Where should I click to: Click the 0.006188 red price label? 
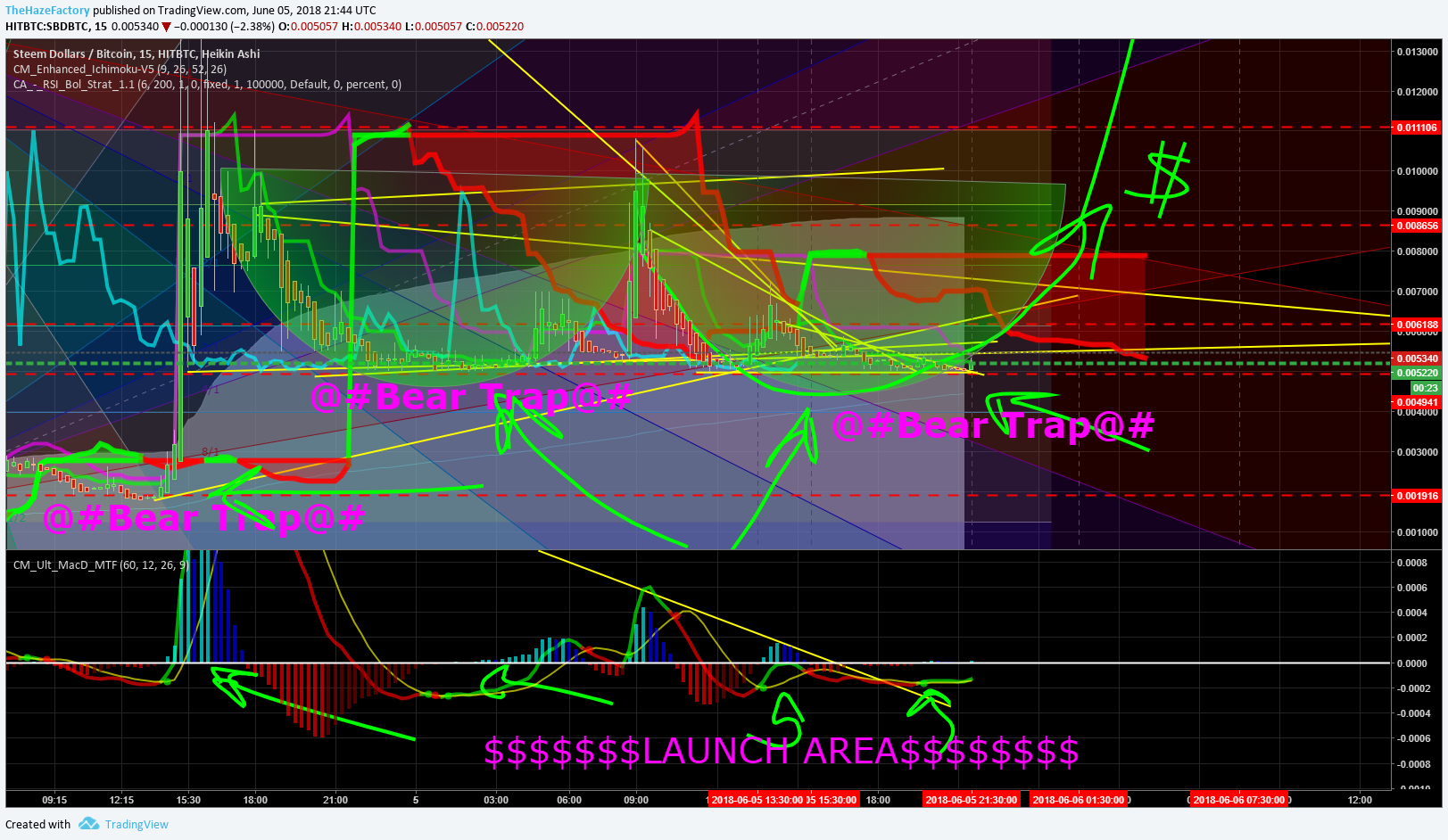coord(1417,325)
